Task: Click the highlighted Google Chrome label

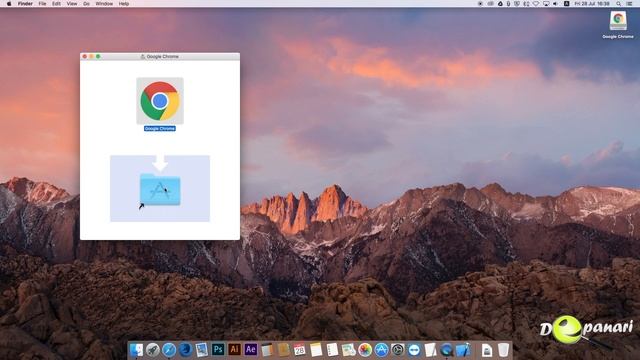Action: pos(160,129)
